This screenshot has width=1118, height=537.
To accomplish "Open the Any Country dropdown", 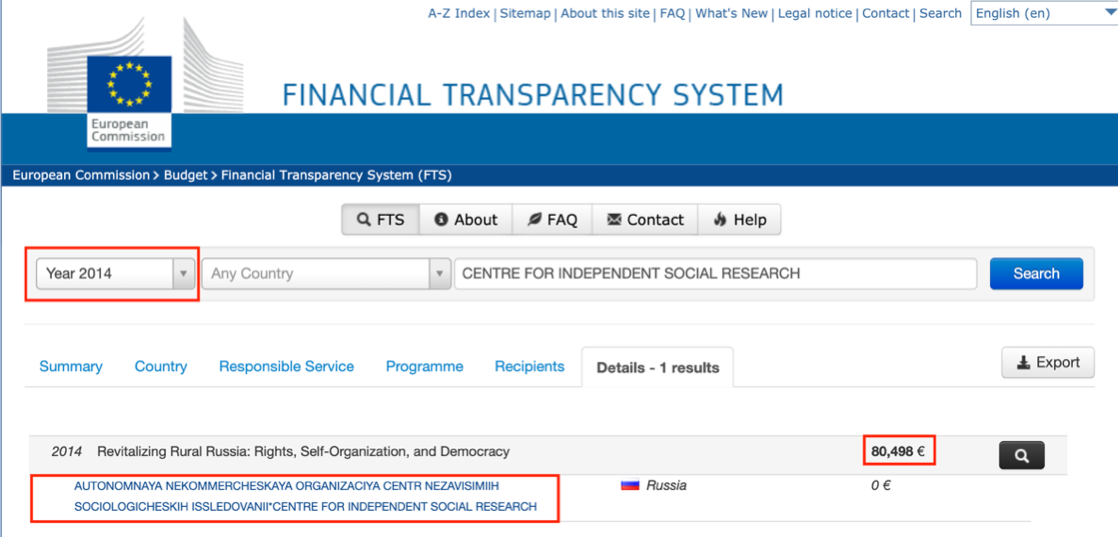I will [326, 273].
